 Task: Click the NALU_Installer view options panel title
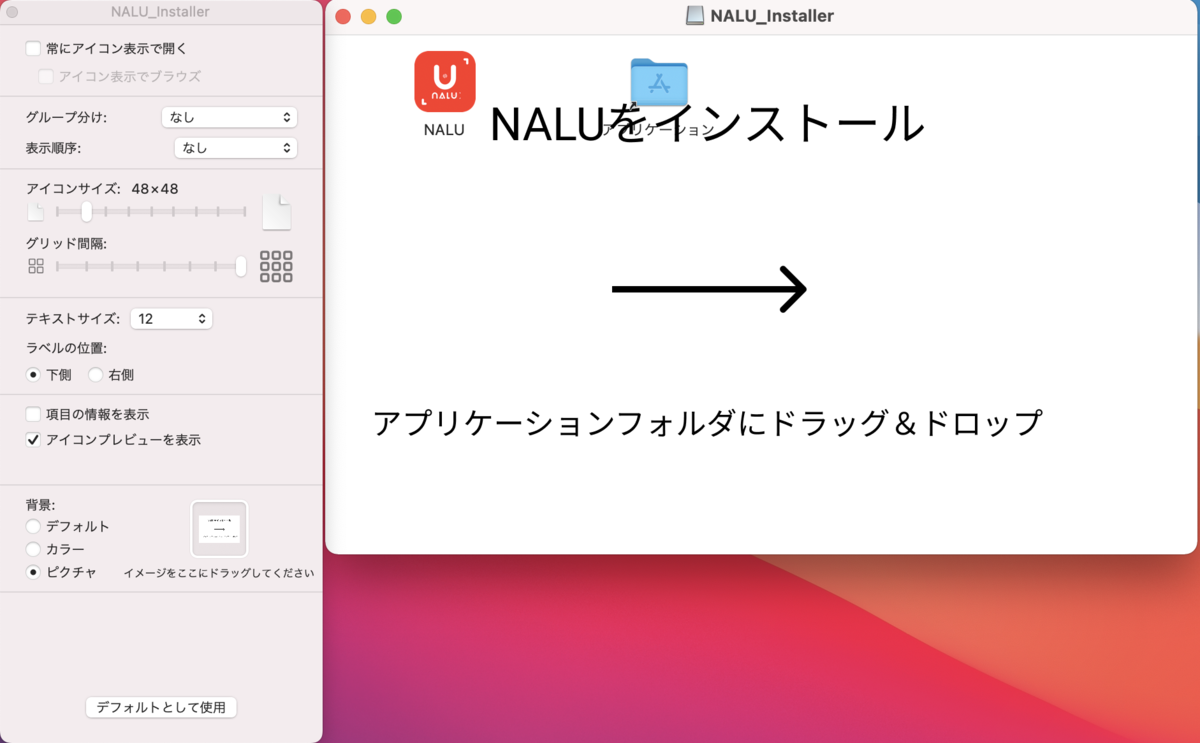point(160,12)
